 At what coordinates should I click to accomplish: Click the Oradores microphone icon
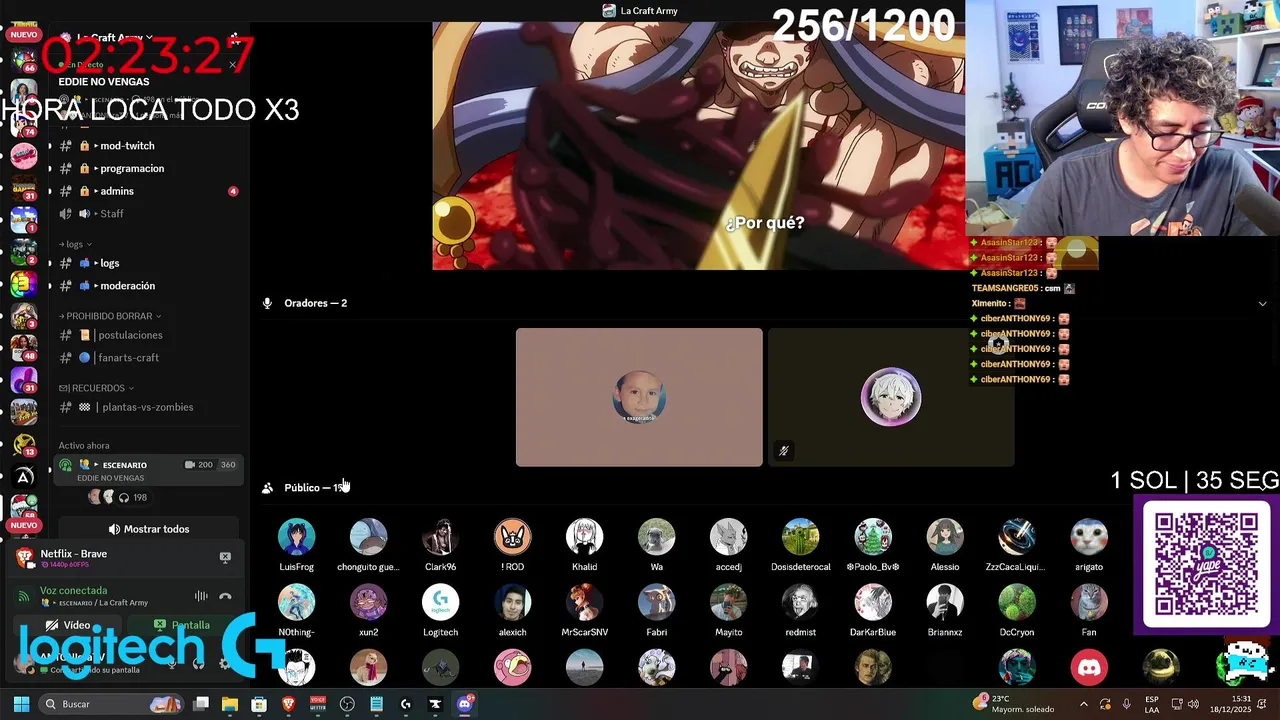point(267,303)
